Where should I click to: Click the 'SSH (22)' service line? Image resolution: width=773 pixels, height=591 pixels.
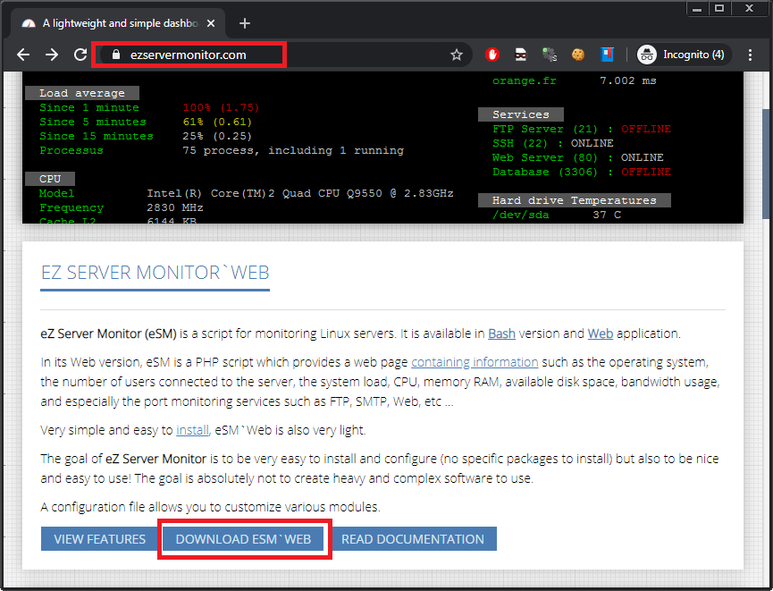click(553, 143)
